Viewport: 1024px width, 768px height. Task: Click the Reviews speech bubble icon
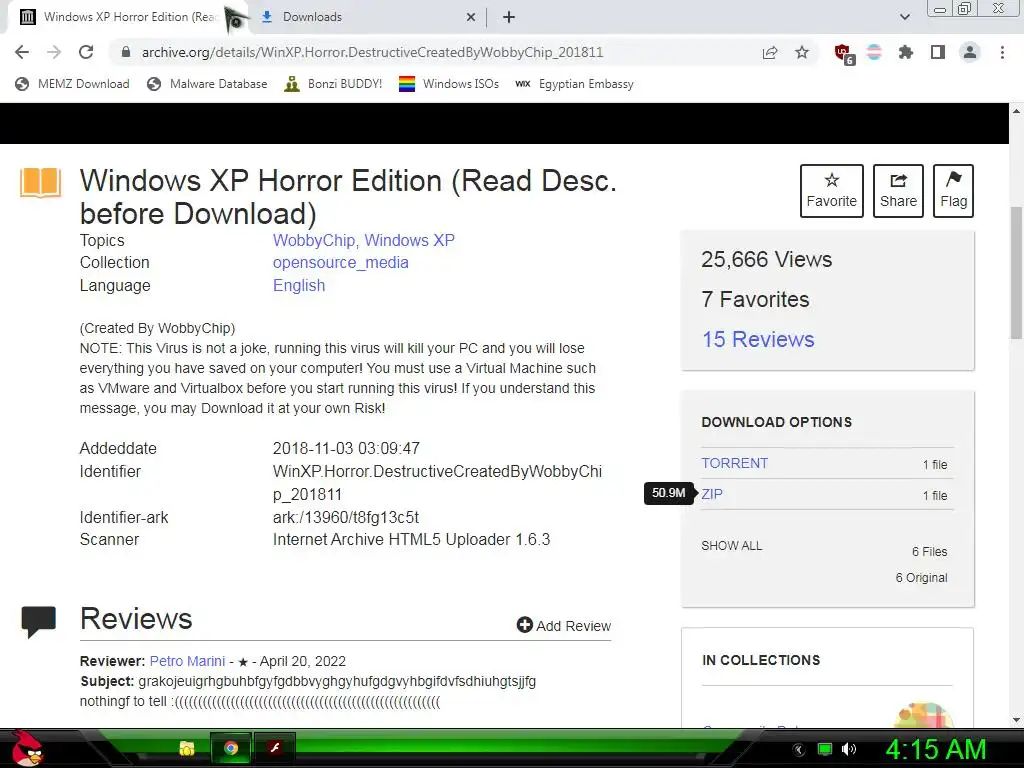(x=39, y=621)
